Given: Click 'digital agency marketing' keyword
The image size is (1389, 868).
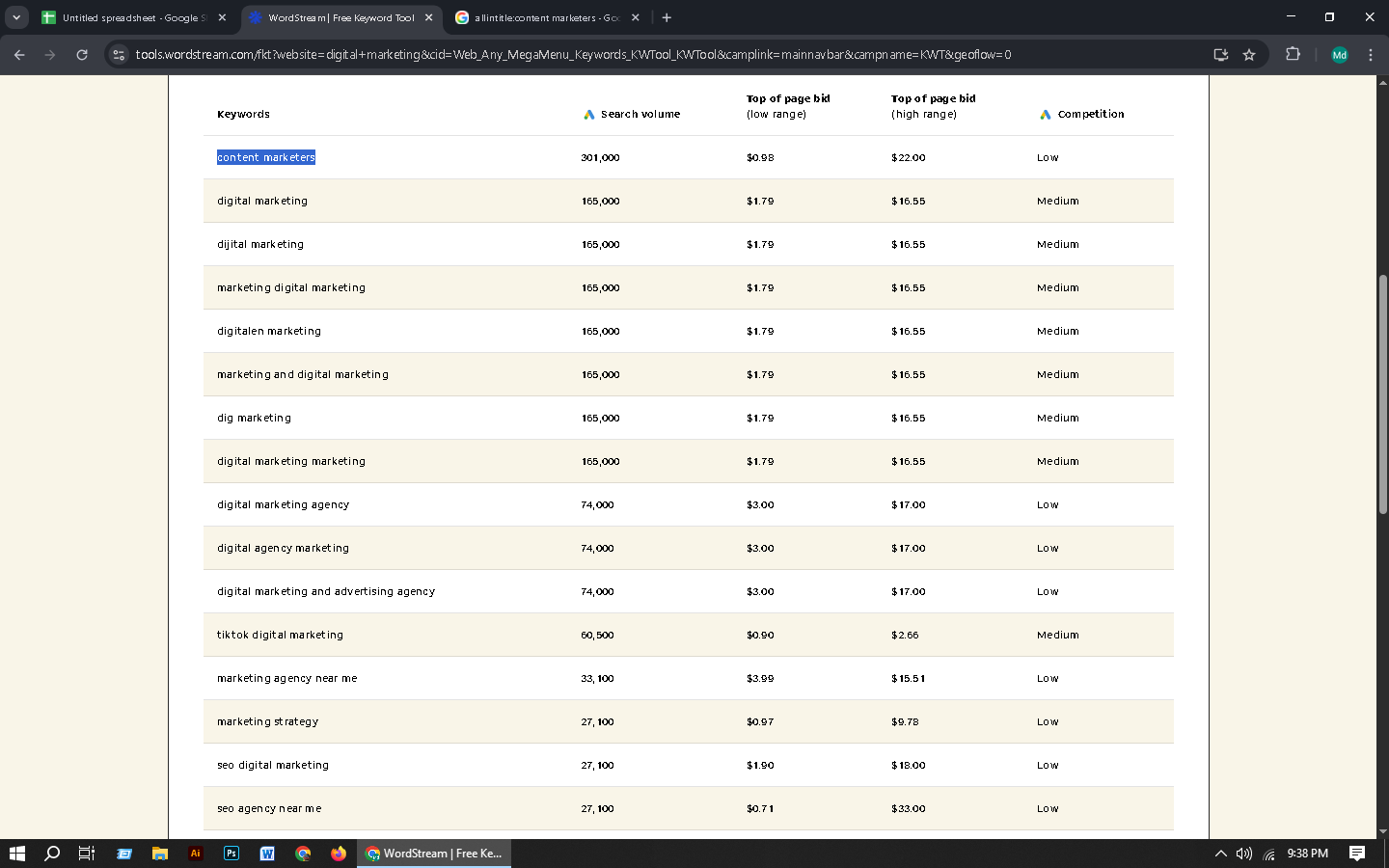Looking at the screenshot, I should pyautogui.click(x=283, y=548).
